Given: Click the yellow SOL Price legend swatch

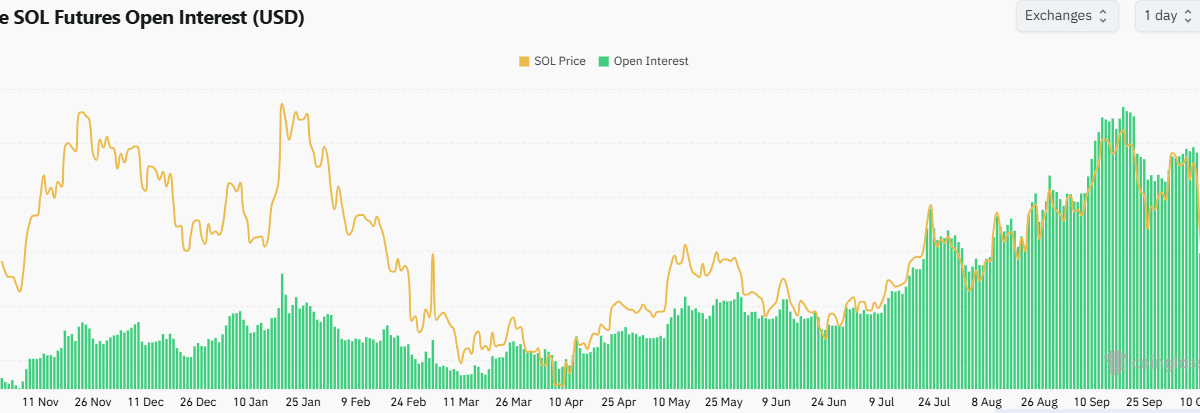Looking at the screenshot, I should pos(524,61).
